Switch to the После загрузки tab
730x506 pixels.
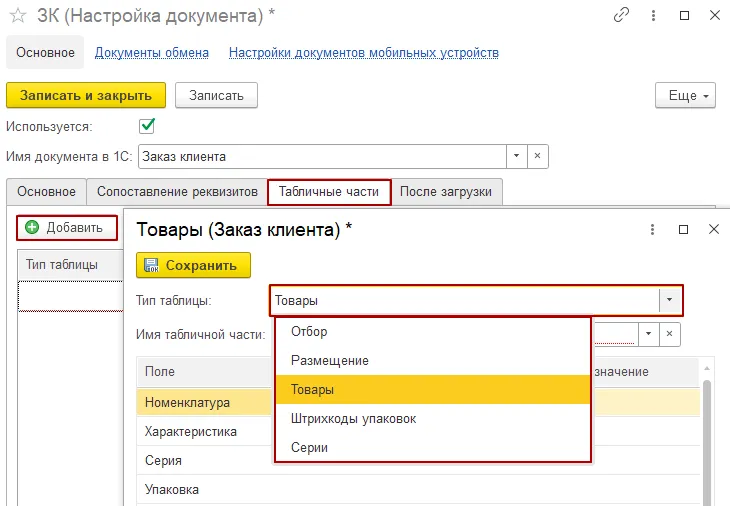coord(446,191)
